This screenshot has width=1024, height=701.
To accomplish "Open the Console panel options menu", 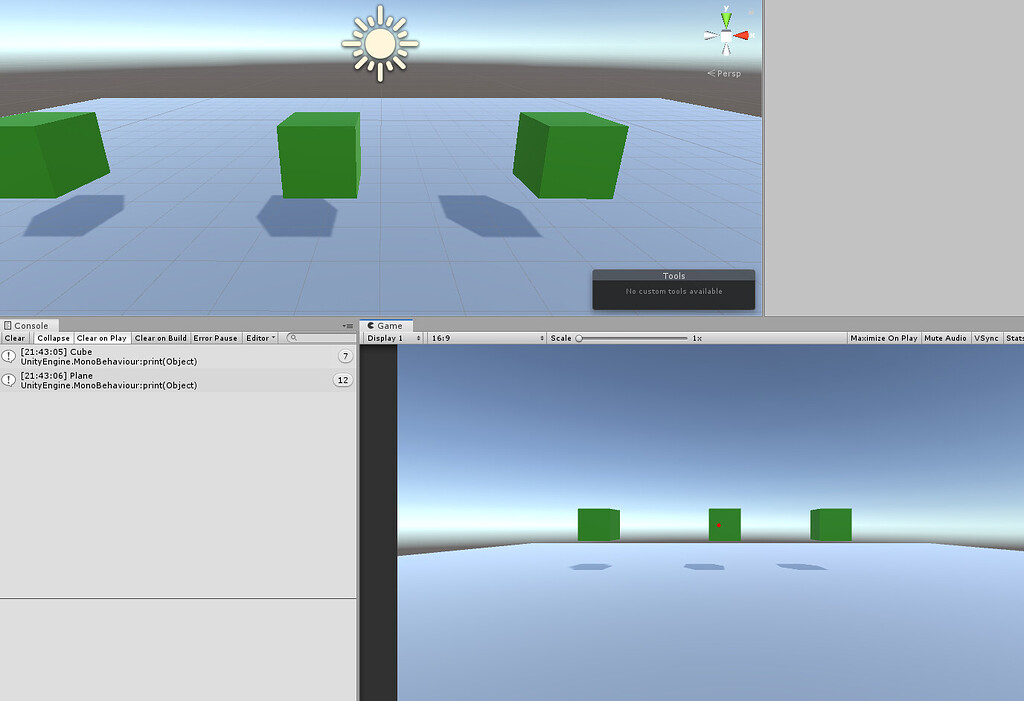I will (x=348, y=325).
